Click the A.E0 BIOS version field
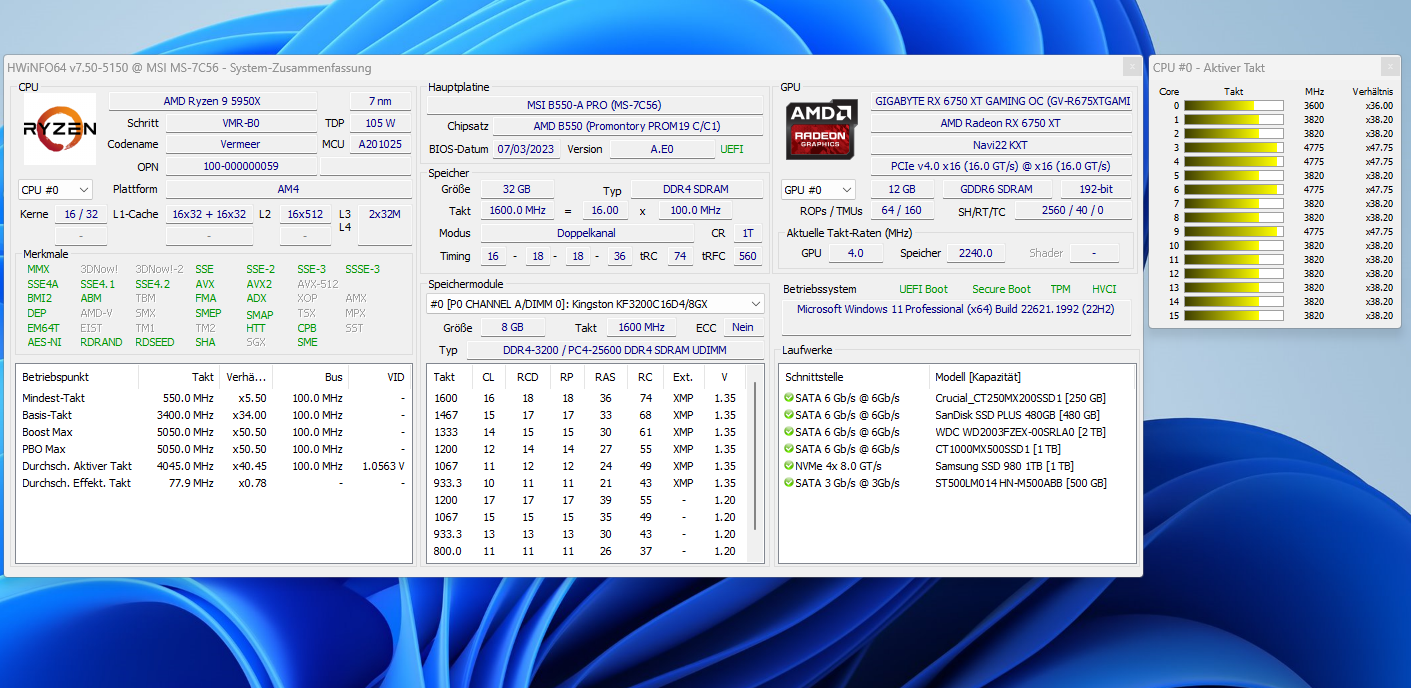 click(x=662, y=149)
